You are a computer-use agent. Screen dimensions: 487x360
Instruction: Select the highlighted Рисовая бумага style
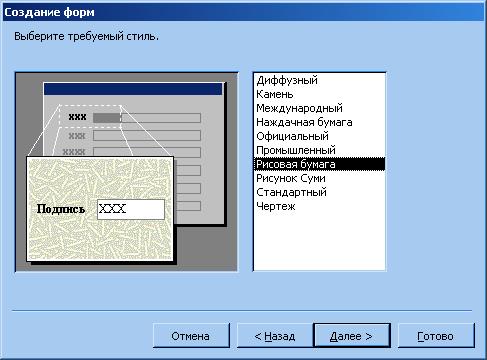tap(319, 164)
